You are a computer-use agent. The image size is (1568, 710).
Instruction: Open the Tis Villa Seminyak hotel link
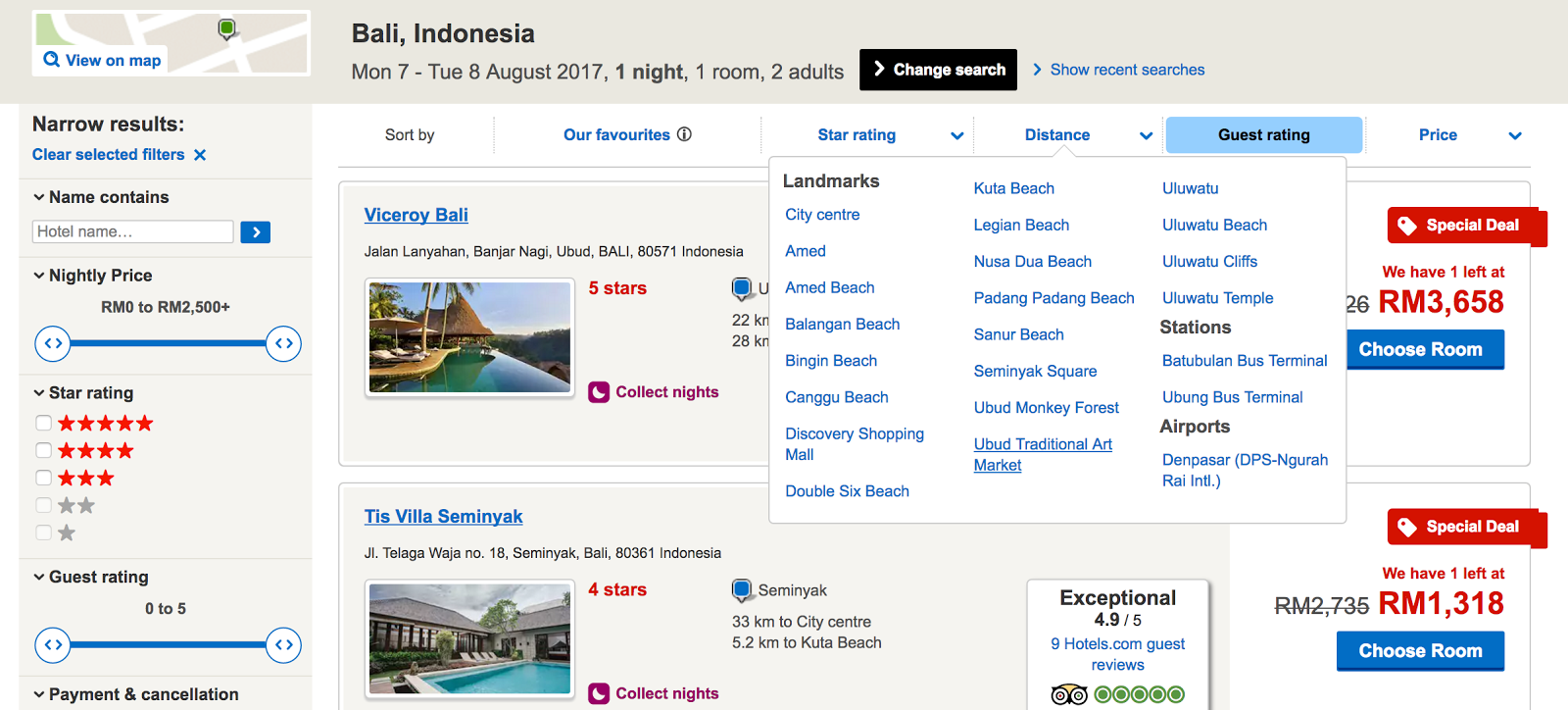click(x=443, y=517)
